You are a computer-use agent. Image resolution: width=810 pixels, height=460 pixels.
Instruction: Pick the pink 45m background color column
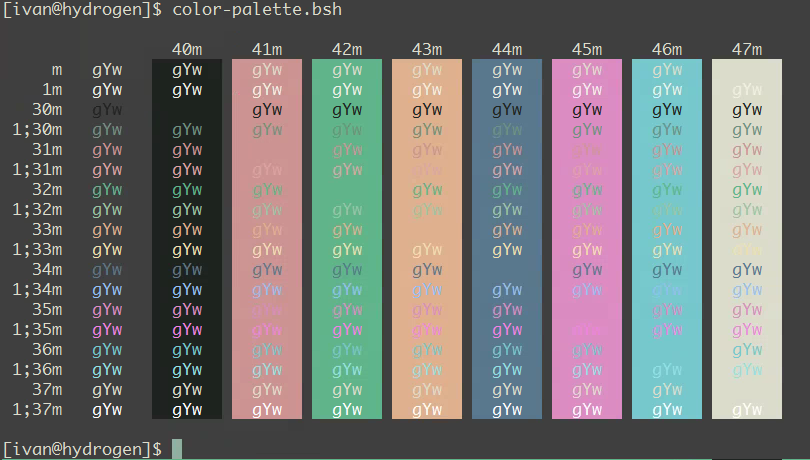click(x=587, y=240)
